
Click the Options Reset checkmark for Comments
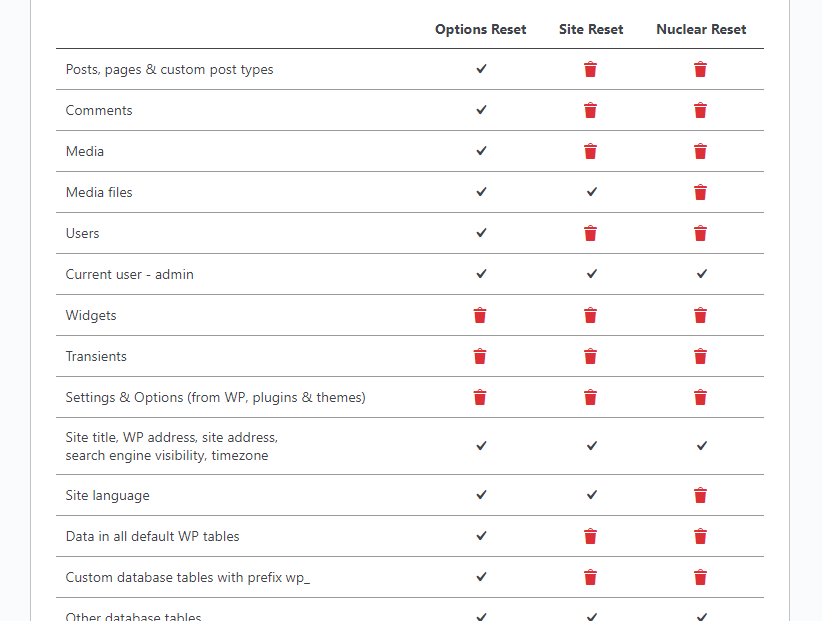pos(481,110)
